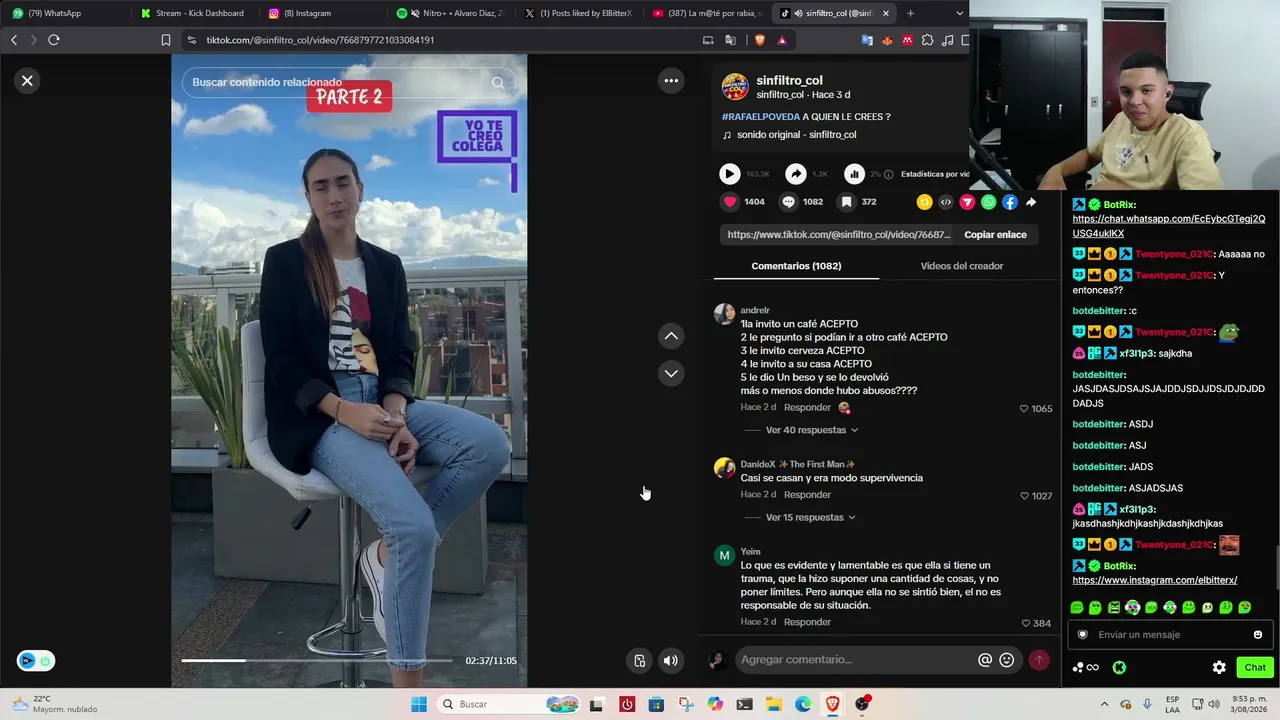This screenshot has width=1280, height=720.
Task: Go to the next video with down arrow
Action: click(671, 373)
